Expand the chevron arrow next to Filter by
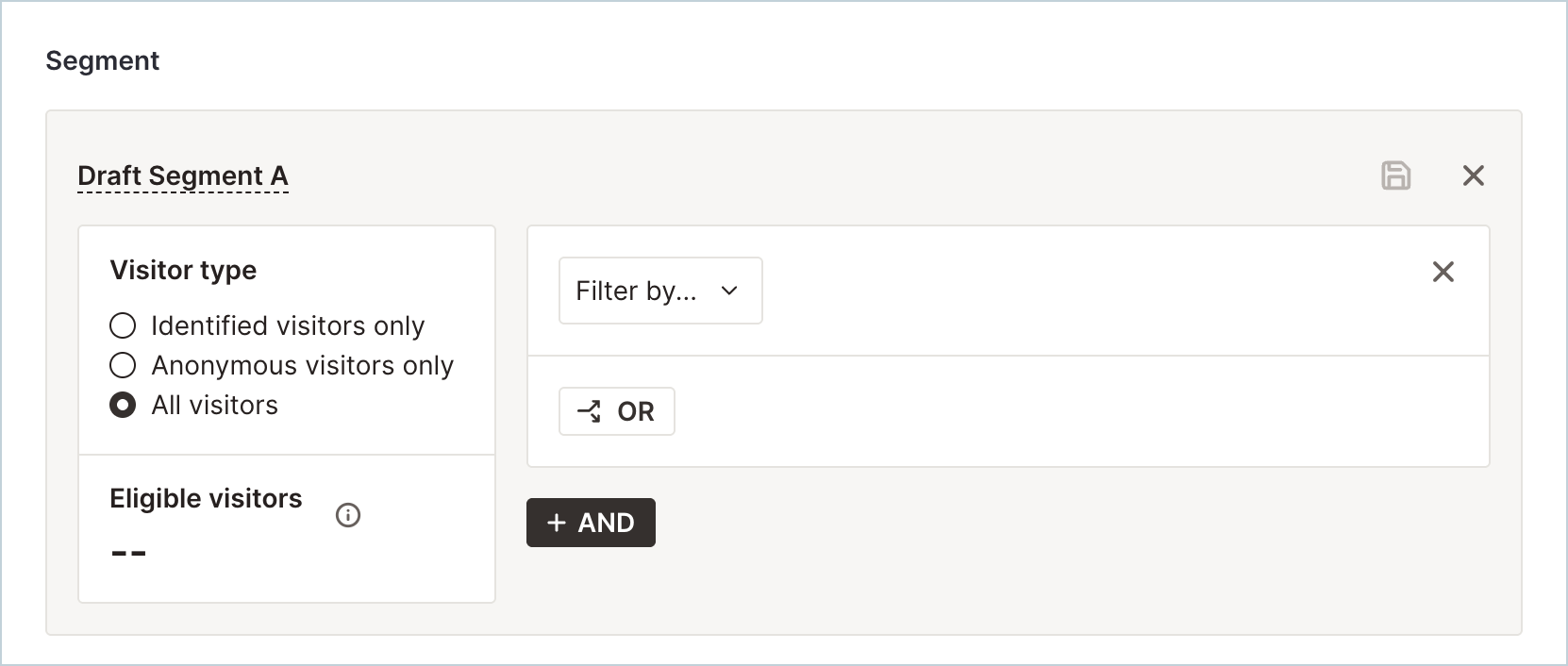The height and width of the screenshot is (666, 1568). [728, 291]
